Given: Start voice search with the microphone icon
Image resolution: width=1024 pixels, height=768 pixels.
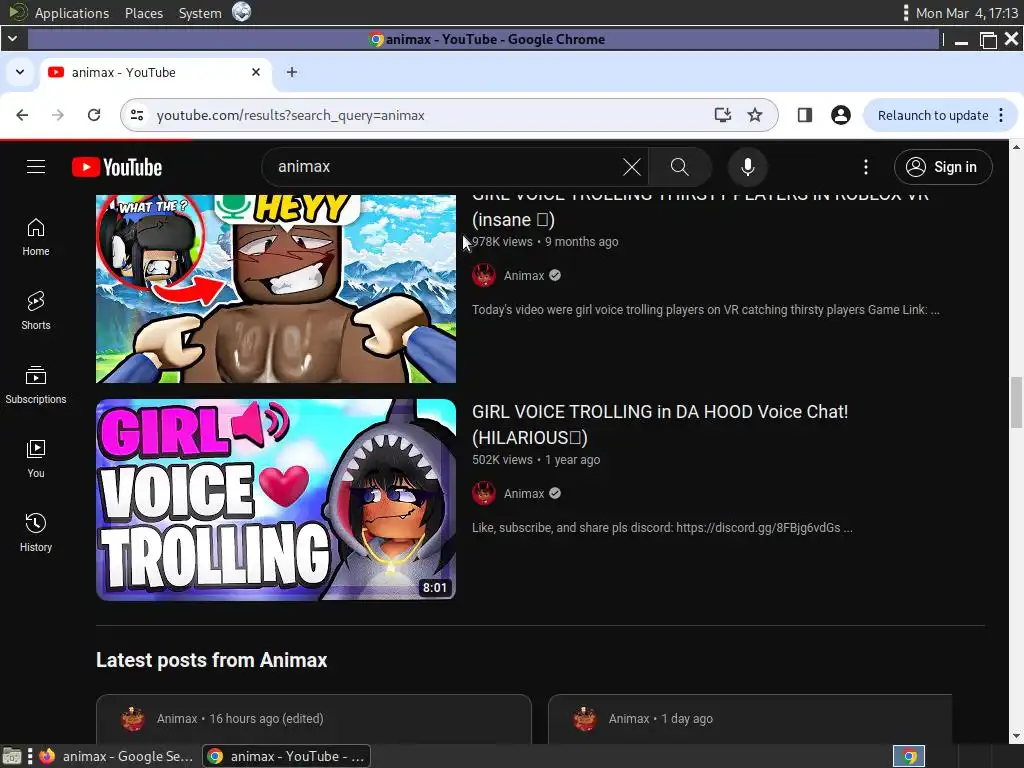Looking at the screenshot, I should pyautogui.click(x=748, y=167).
